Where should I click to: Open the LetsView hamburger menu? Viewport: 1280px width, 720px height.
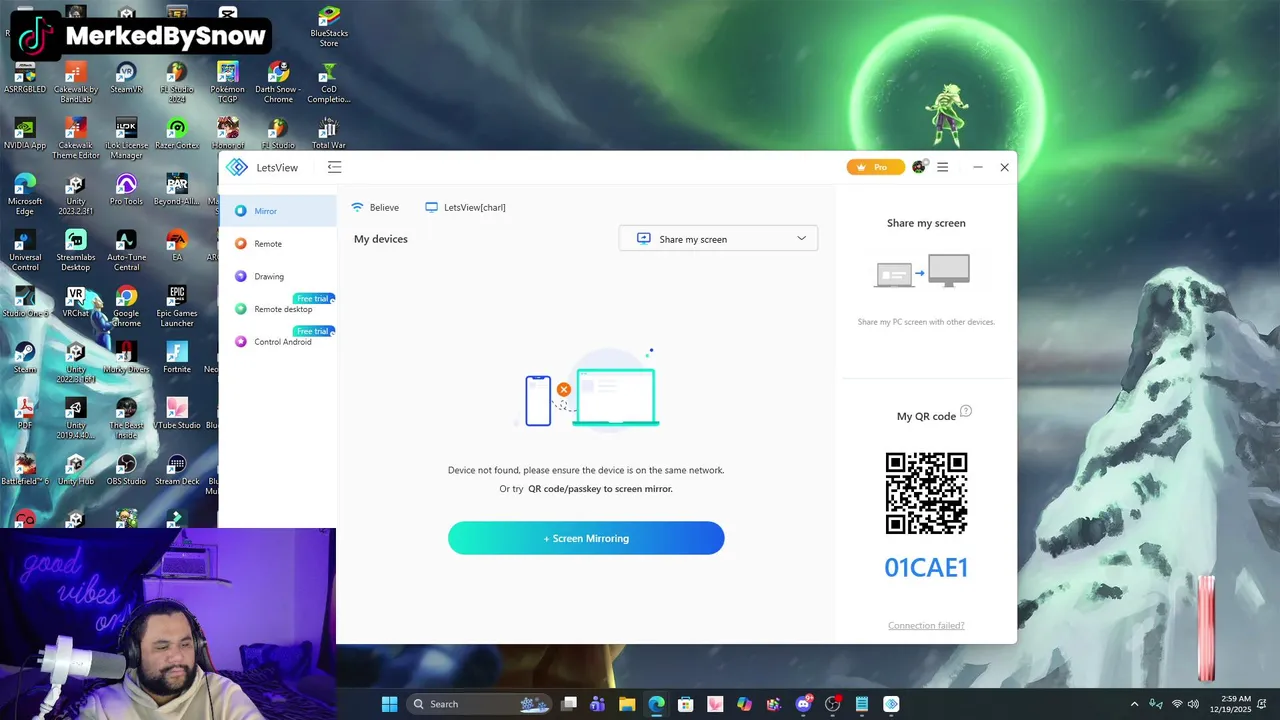(x=943, y=167)
